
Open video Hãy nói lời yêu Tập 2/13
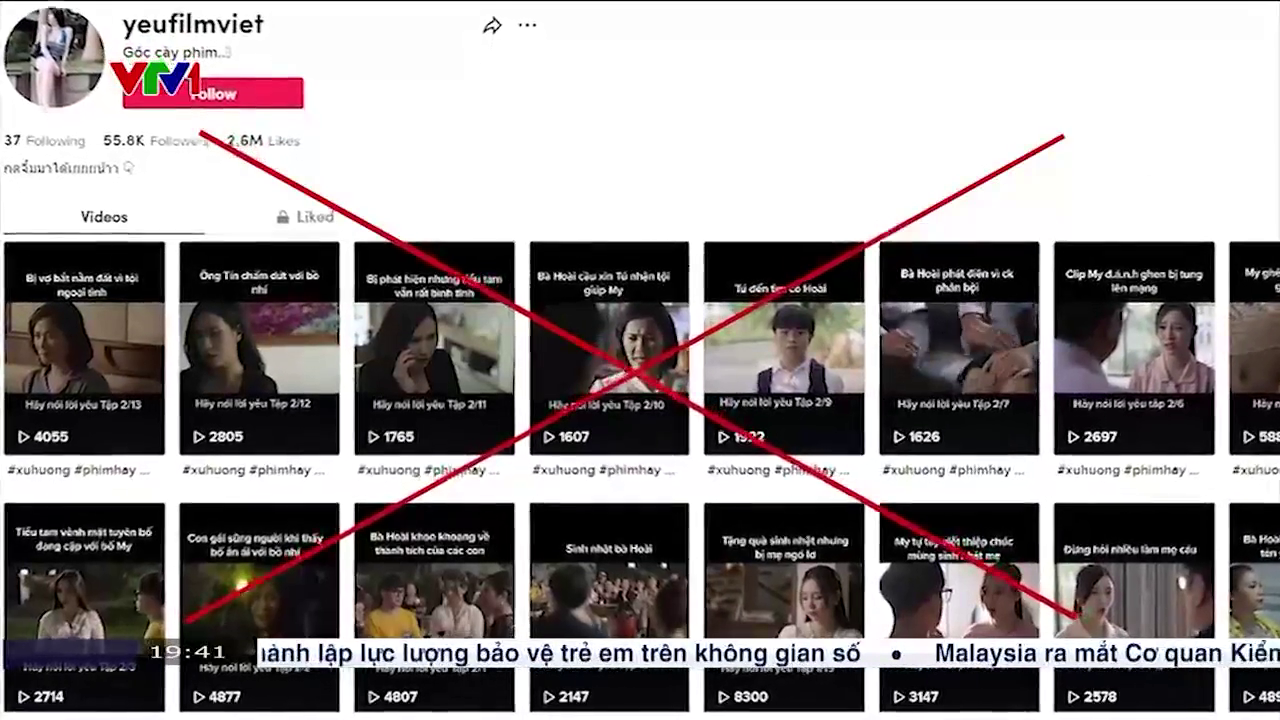pyautogui.click(x=84, y=348)
